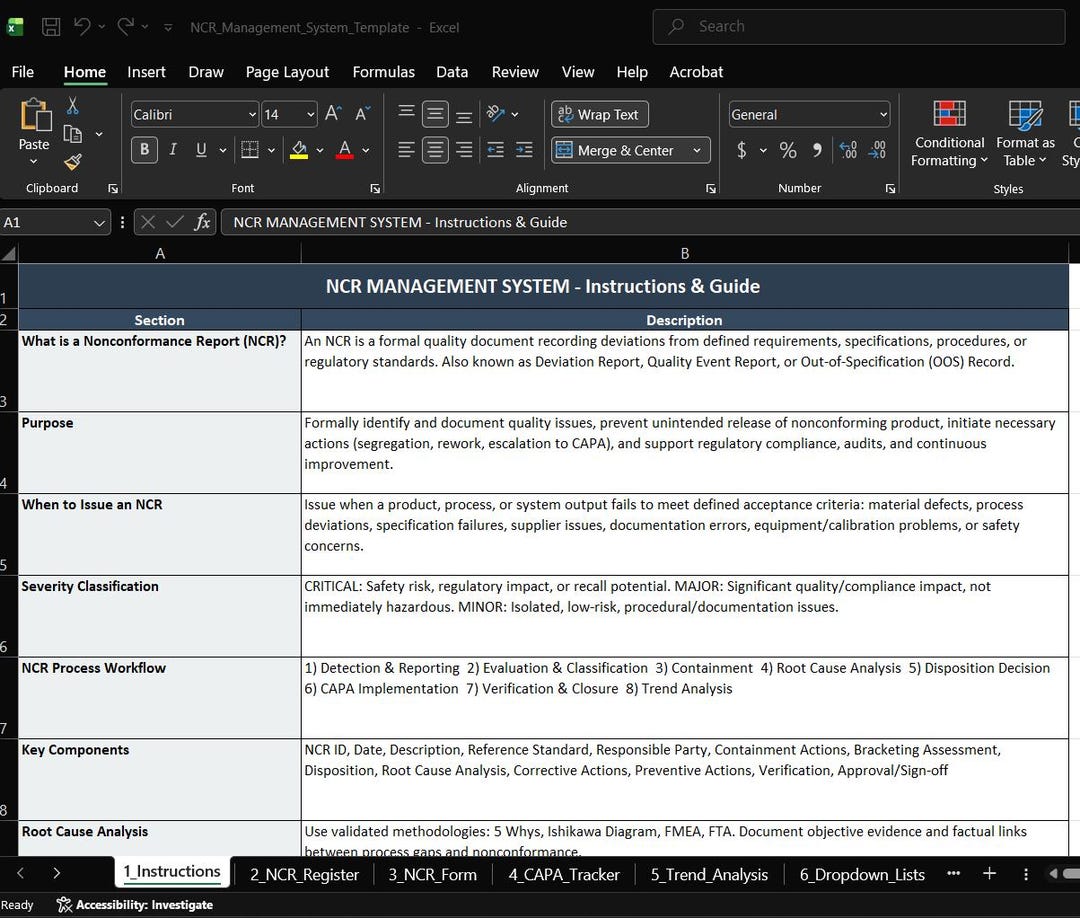This screenshot has height=918, width=1080.
Task: Switch to the Formulas tab
Action: (x=384, y=72)
